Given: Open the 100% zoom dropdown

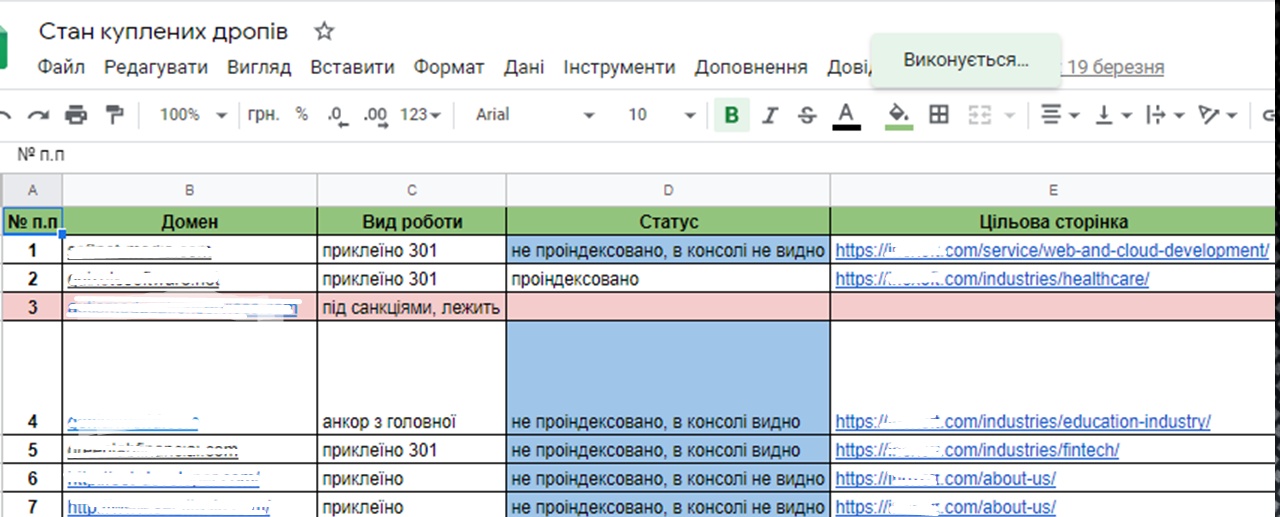Looking at the screenshot, I should [193, 115].
